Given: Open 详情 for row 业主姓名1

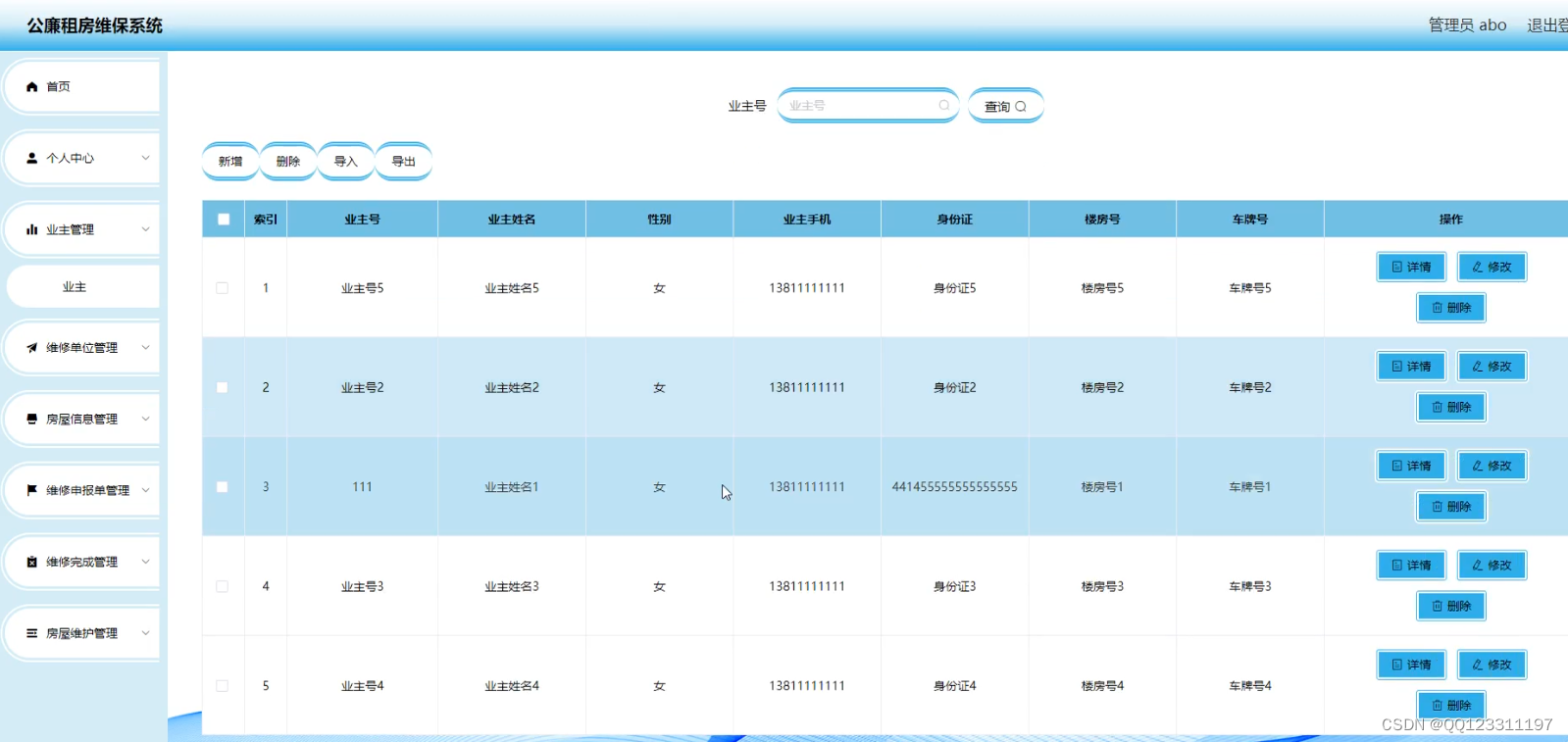Looking at the screenshot, I should coord(1411,466).
